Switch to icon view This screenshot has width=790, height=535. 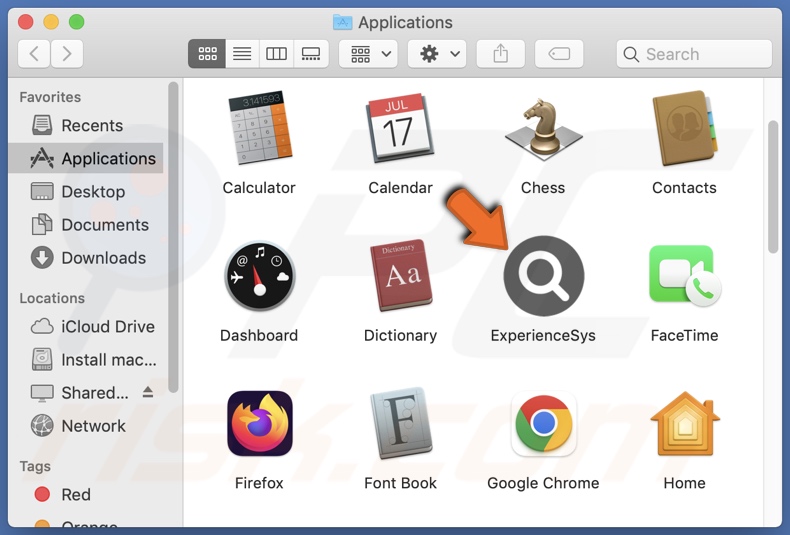[x=207, y=53]
